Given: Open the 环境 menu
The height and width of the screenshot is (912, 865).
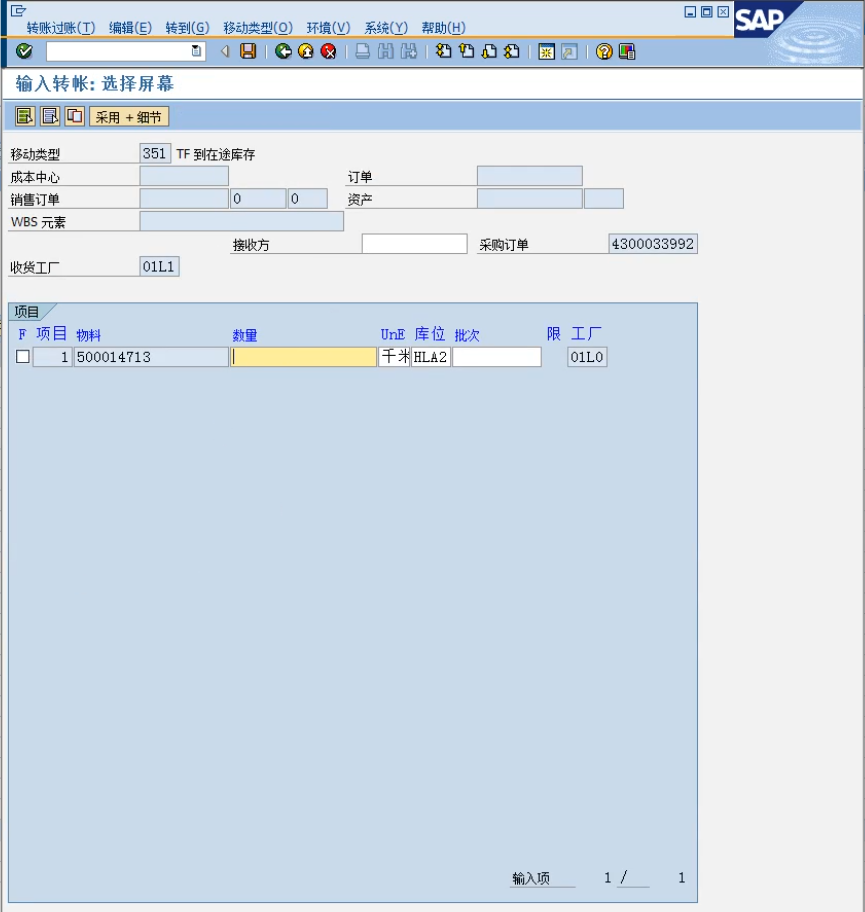Looking at the screenshot, I should (328, 28).
